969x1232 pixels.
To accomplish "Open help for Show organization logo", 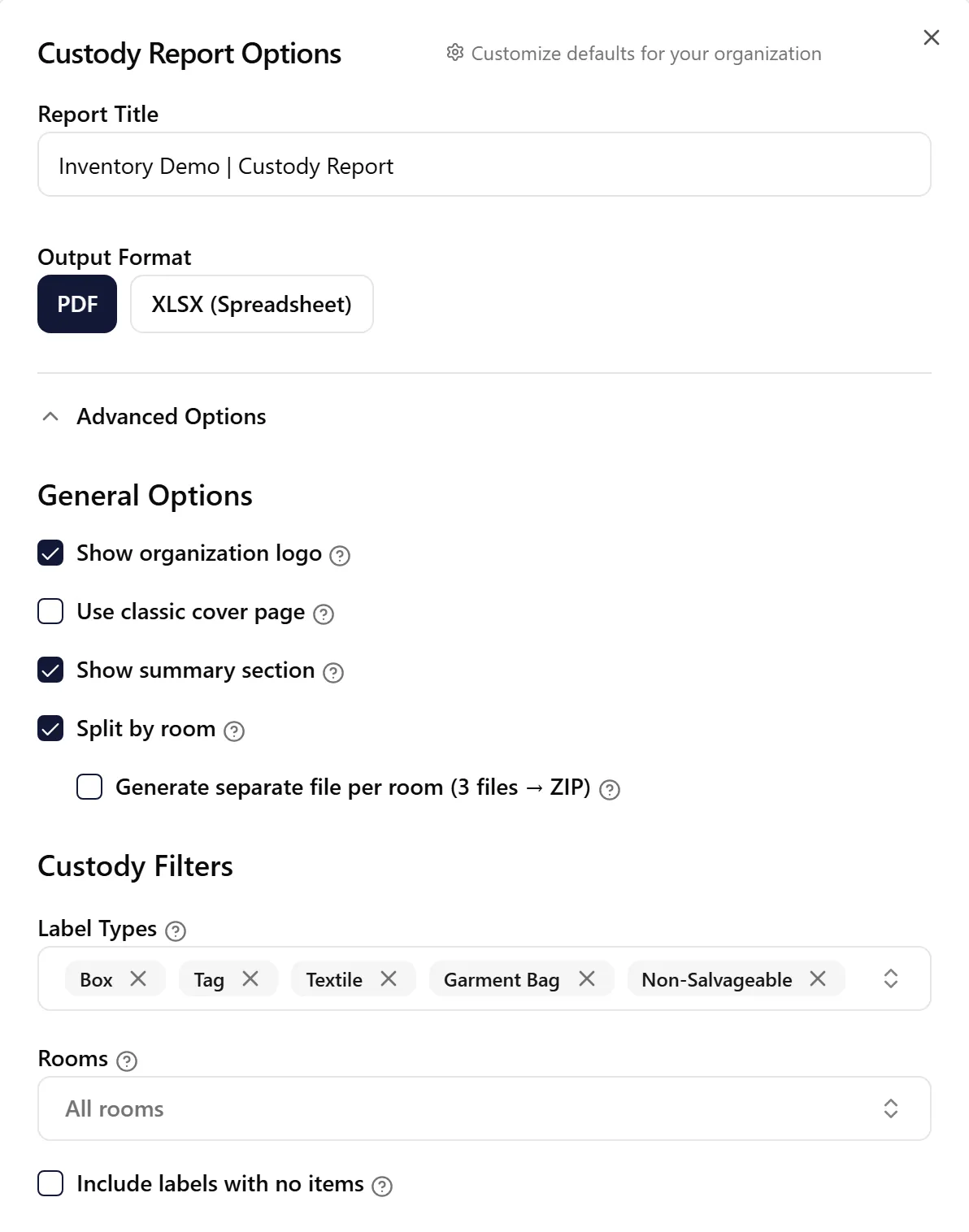I will [341, 556].
